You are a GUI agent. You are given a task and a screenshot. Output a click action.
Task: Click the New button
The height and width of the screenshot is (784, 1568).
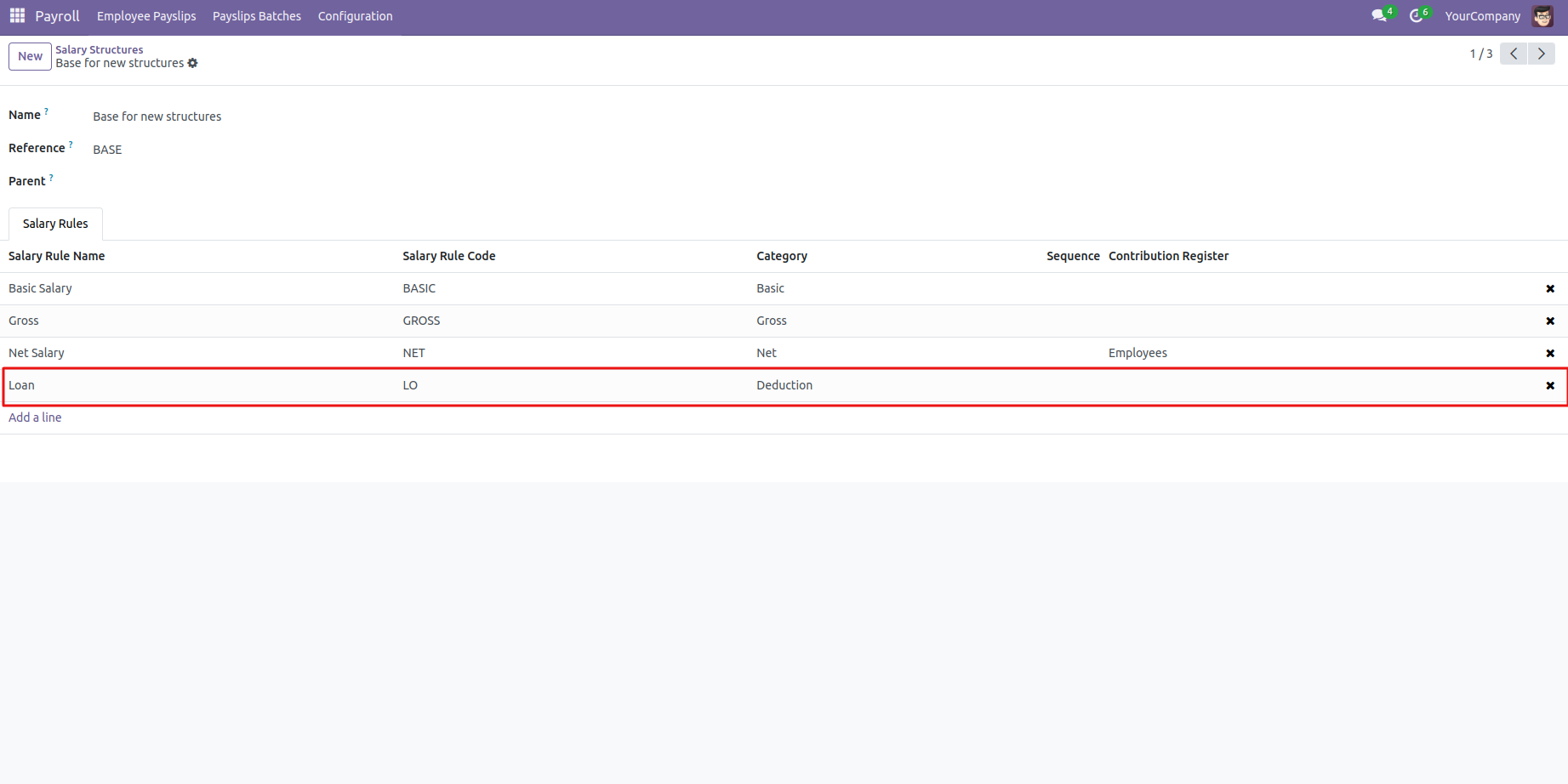(x=30, y=56)
